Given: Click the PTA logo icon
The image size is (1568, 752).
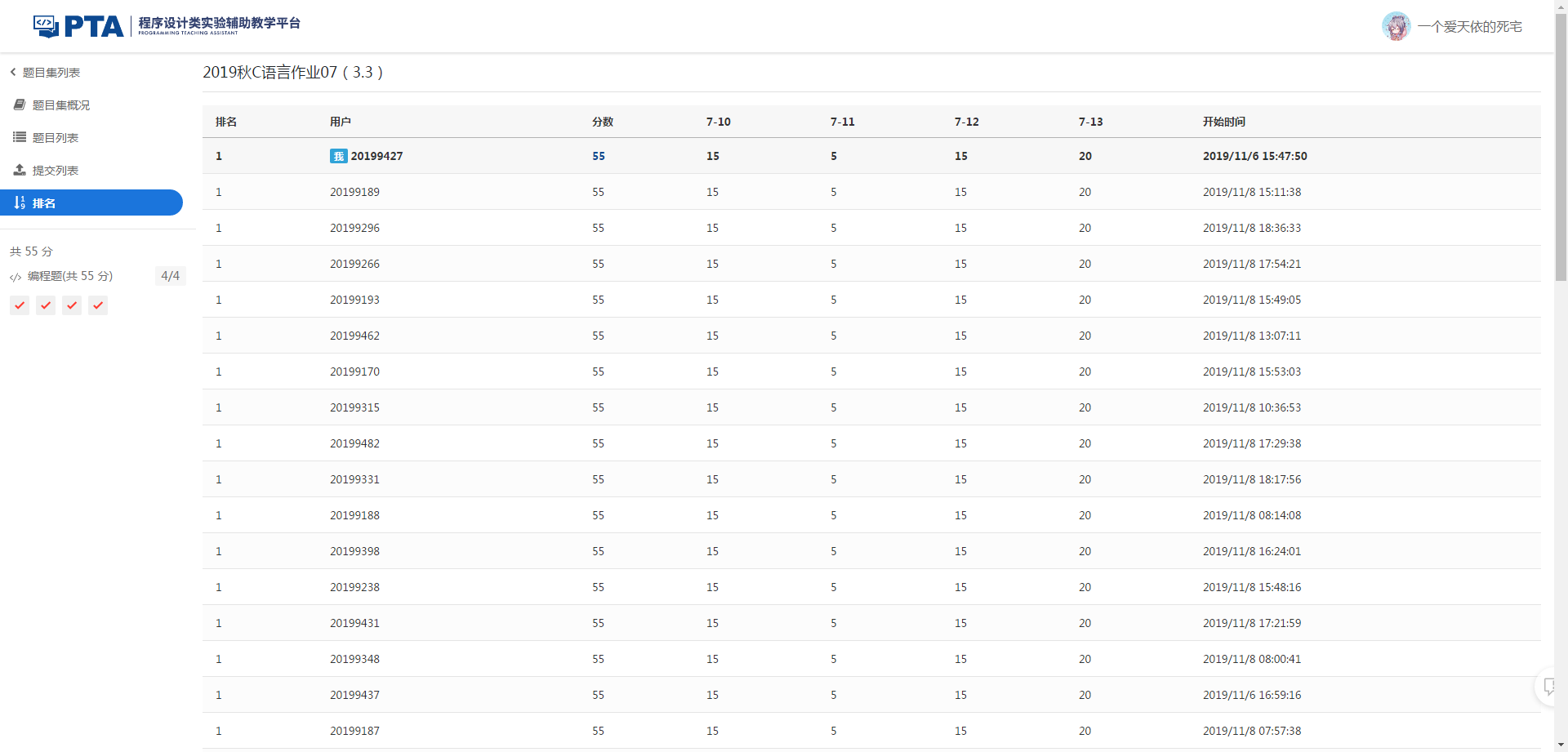Looking at the screenshot, I should (47, 26).
